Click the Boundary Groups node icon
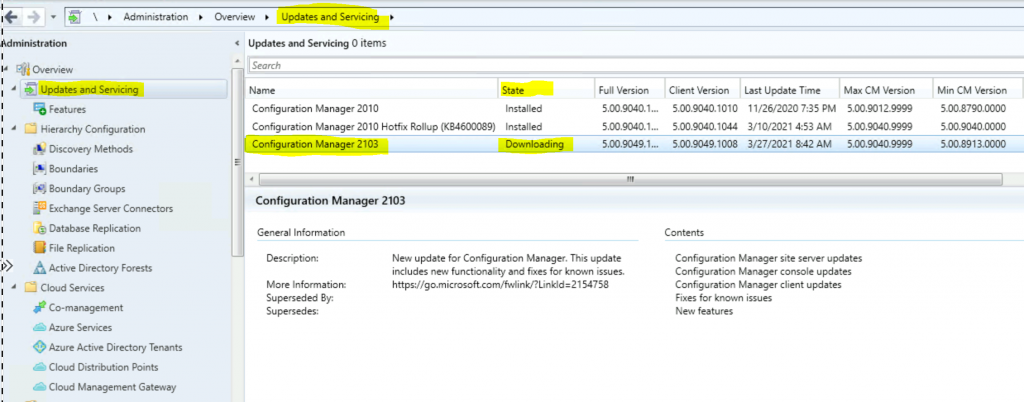 (x=39, y=189)
